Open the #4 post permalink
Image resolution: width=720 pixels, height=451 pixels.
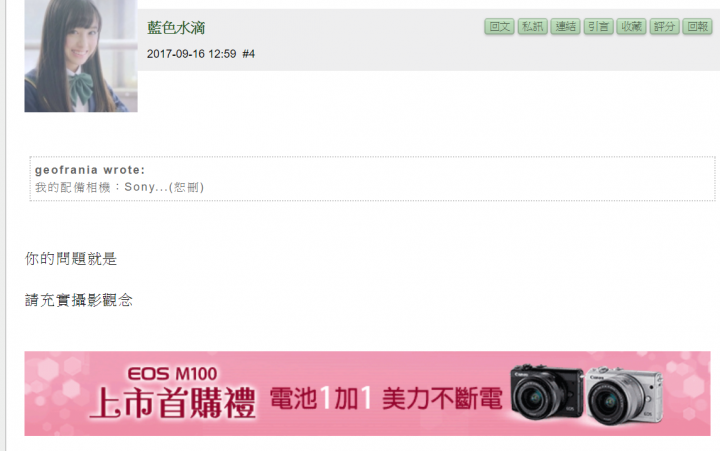point(248,54)
